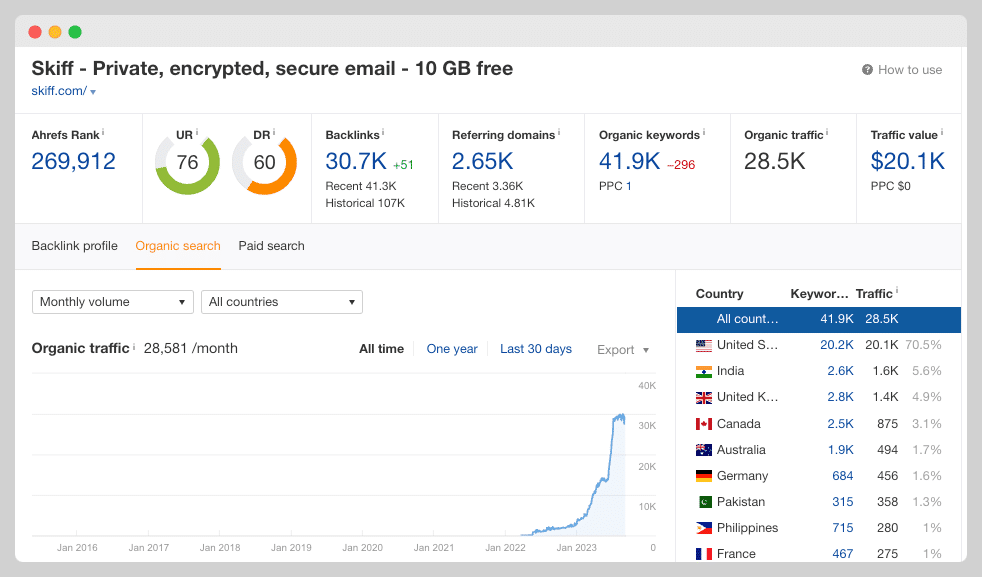Click the Country column header
Screen dimensions: 982x577
point(720,294)
